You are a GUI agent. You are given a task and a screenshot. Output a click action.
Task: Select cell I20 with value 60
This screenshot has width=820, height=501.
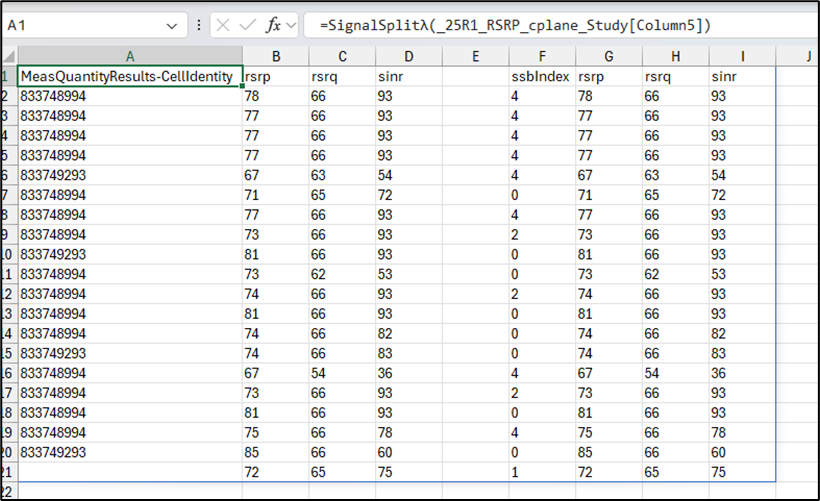[x=742, y=452]
